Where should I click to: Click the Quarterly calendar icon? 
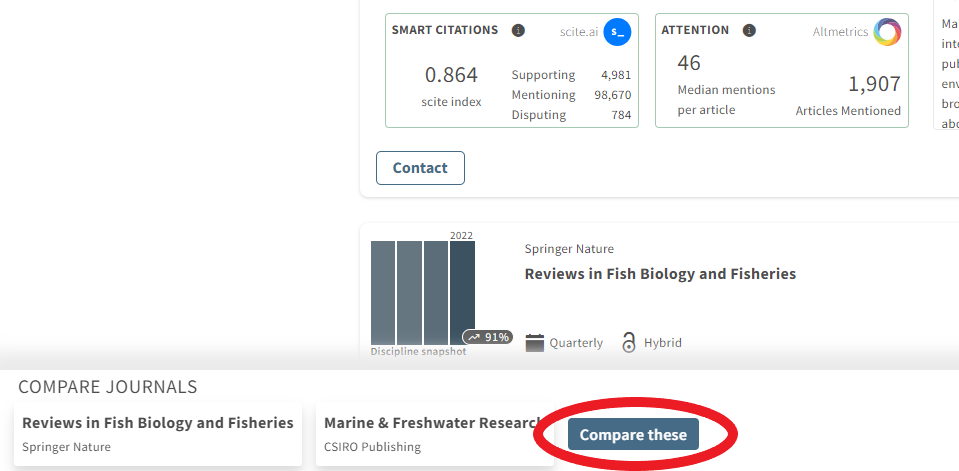coord(535,343)
